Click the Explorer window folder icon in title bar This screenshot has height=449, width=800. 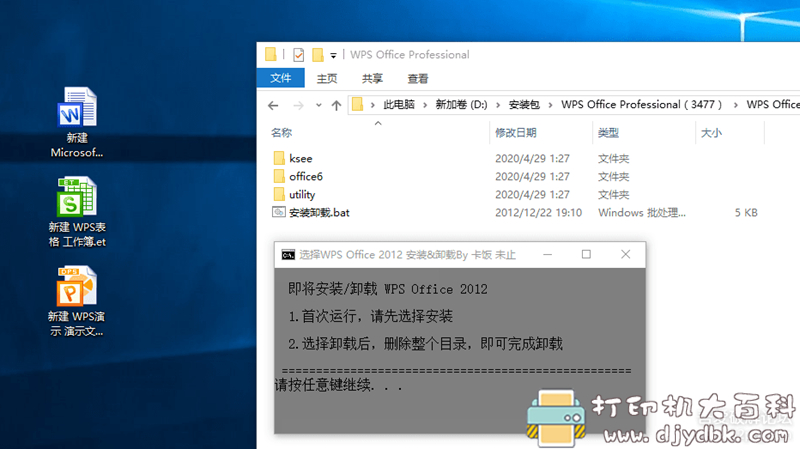pyautogui.click(x=270, y=54)
